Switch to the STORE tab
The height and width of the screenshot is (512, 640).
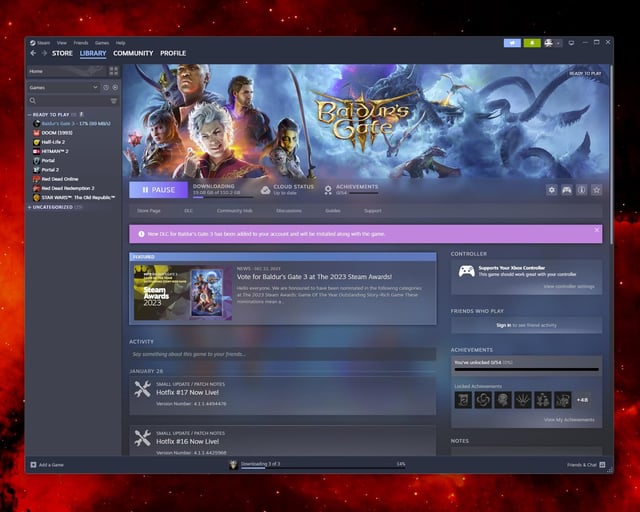(x=62, y=53)
